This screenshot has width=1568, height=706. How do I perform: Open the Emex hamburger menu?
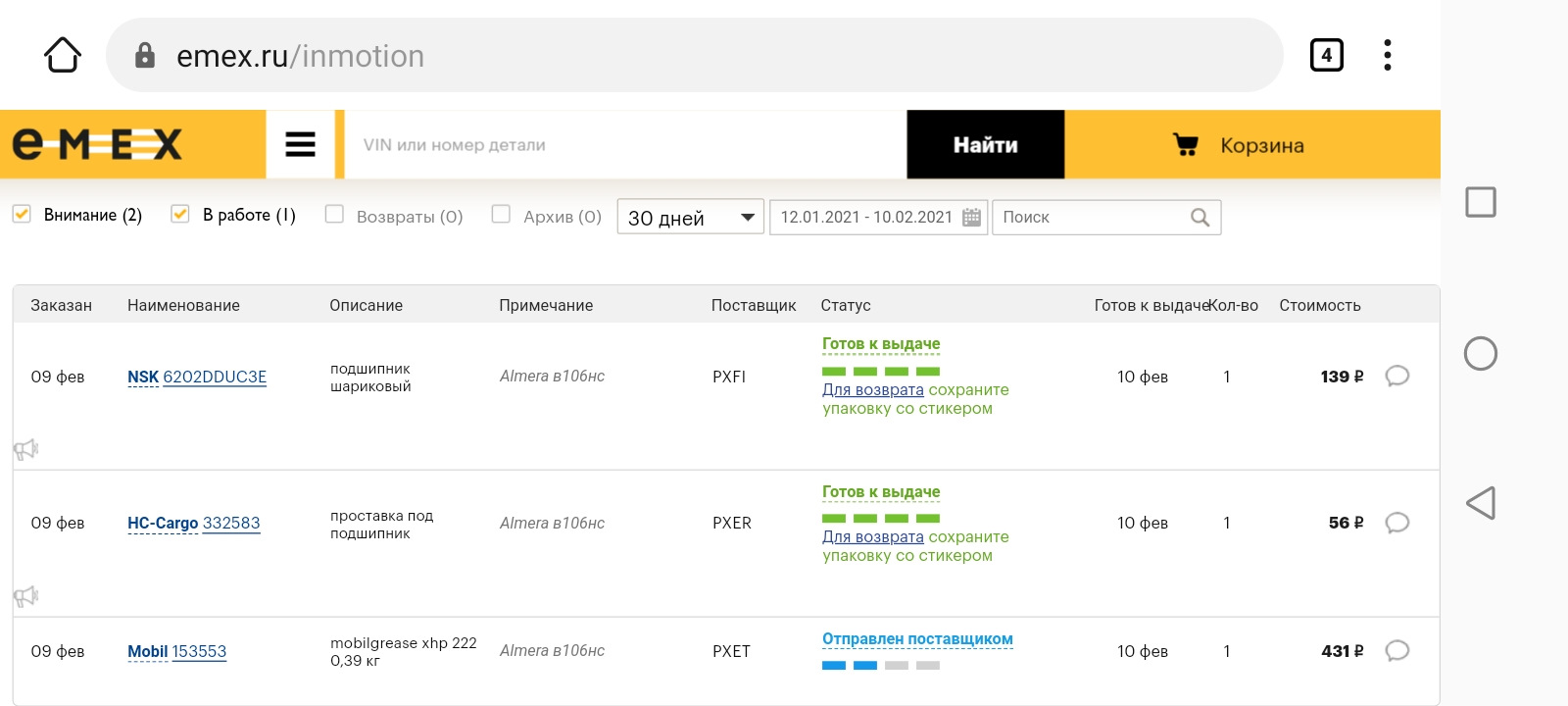300,145
